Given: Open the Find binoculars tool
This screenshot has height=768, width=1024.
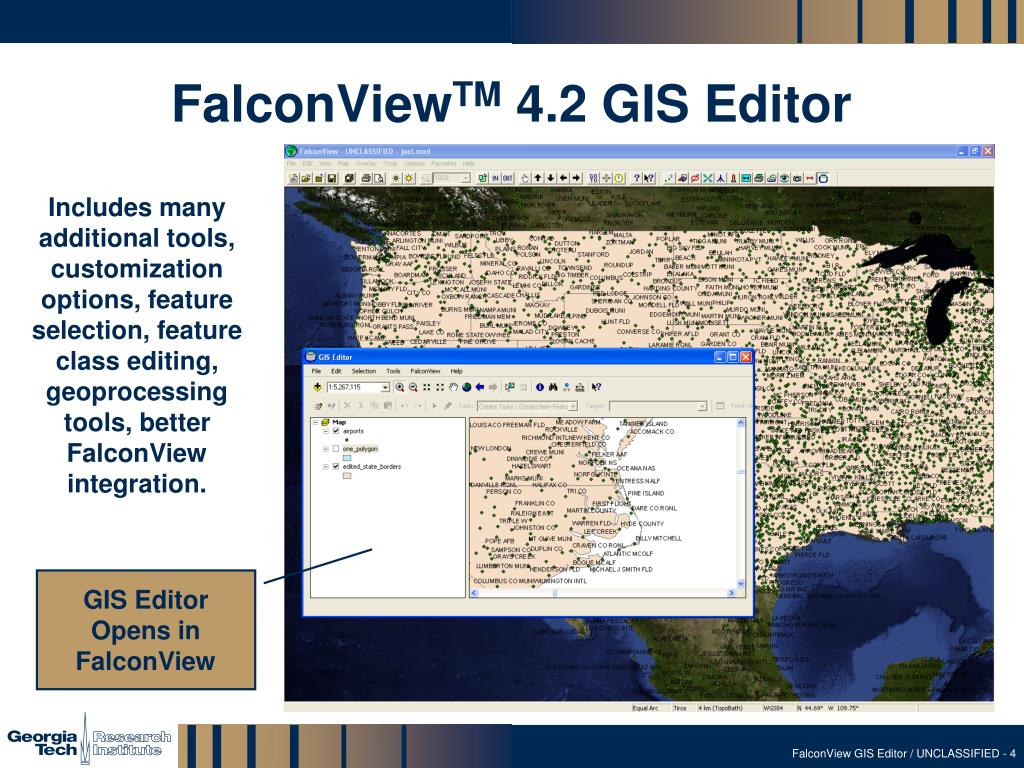Looking at the screenshot, I should point(552,387).
